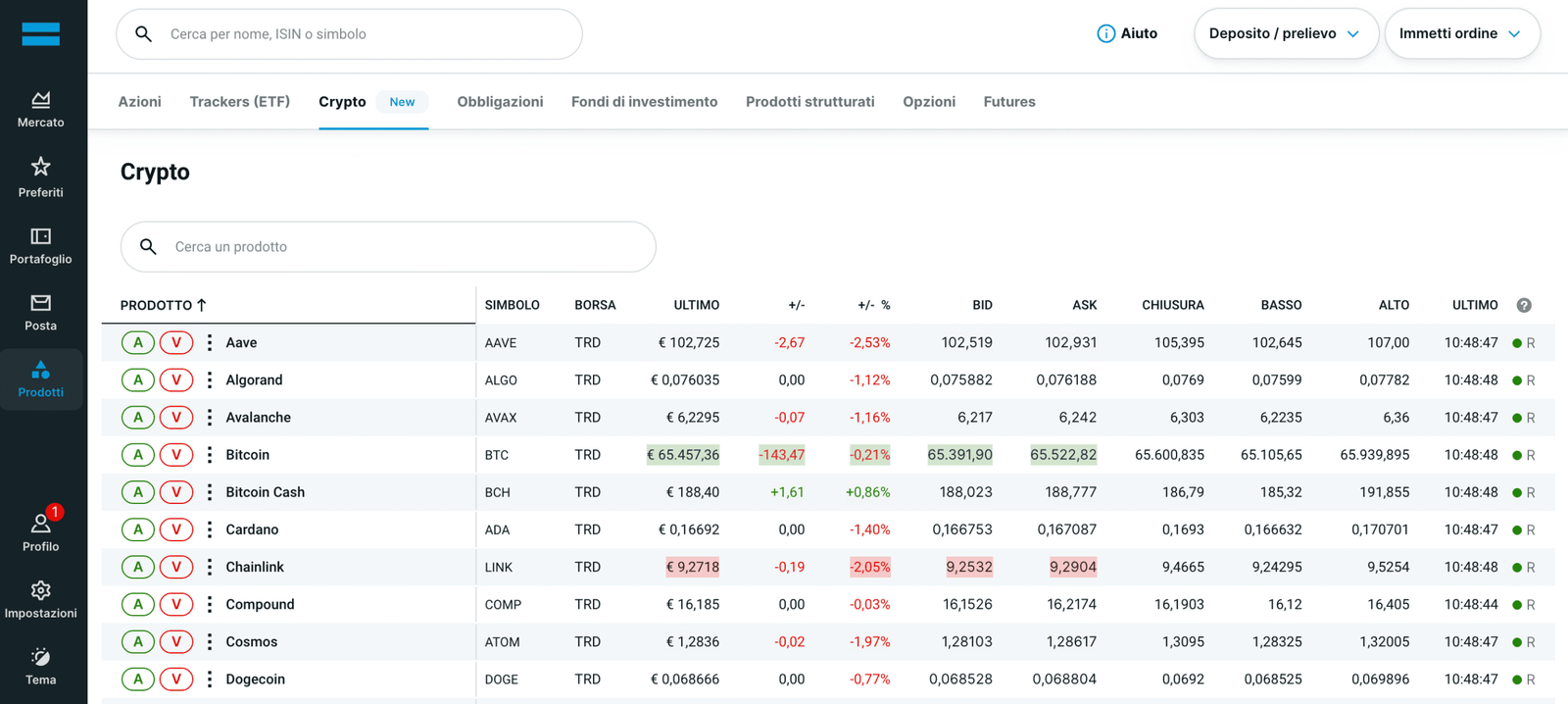1568x704 pixels.
Task: Switch to Trackers (ETF) tab
Action: [x=239, y=101]
